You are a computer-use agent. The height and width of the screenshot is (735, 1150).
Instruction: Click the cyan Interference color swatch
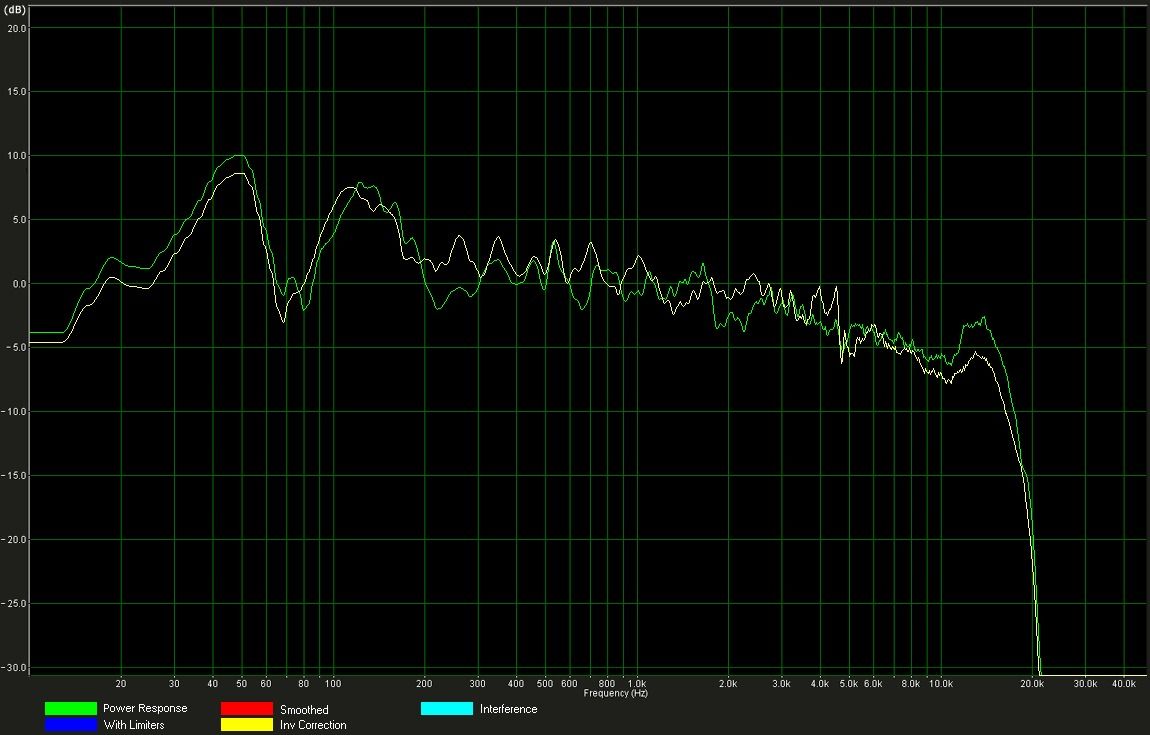(x=447, y=709)
